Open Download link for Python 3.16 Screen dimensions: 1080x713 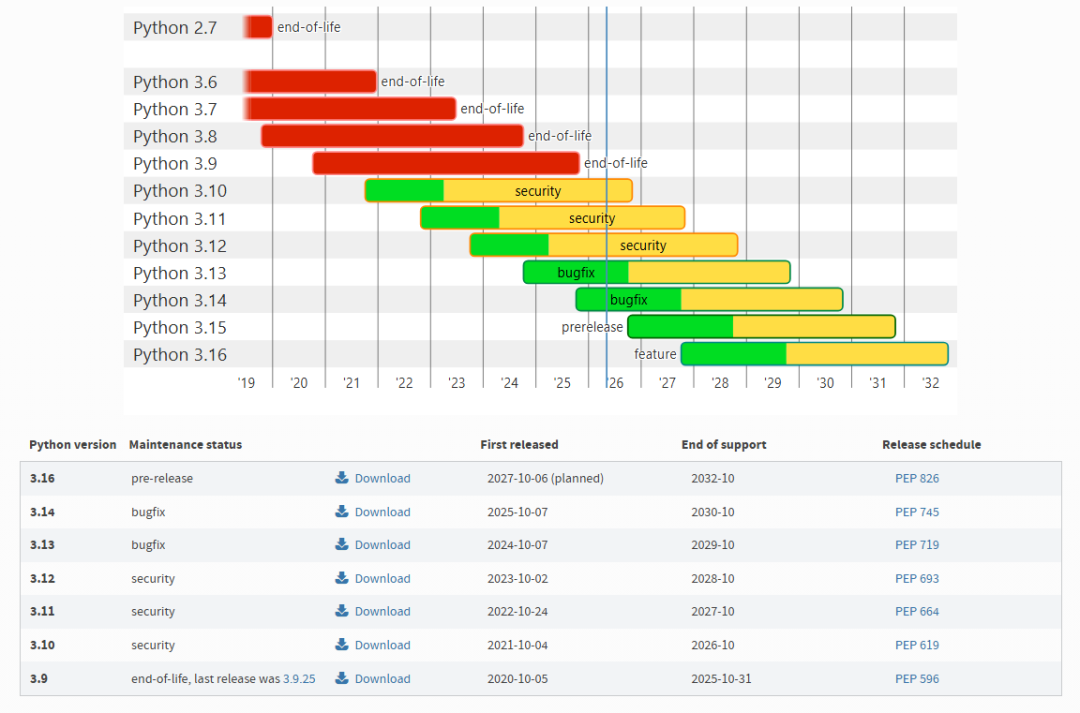[382, 478]
